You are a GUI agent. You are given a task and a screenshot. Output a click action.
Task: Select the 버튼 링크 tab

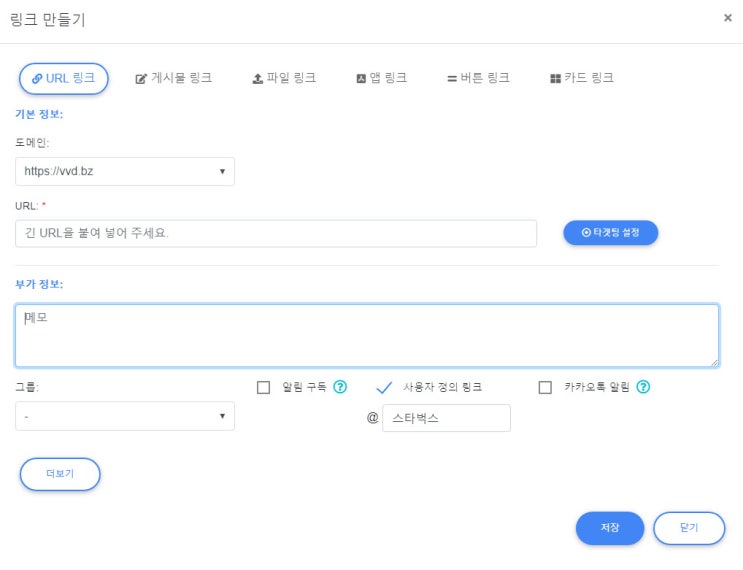click(478, 78)
